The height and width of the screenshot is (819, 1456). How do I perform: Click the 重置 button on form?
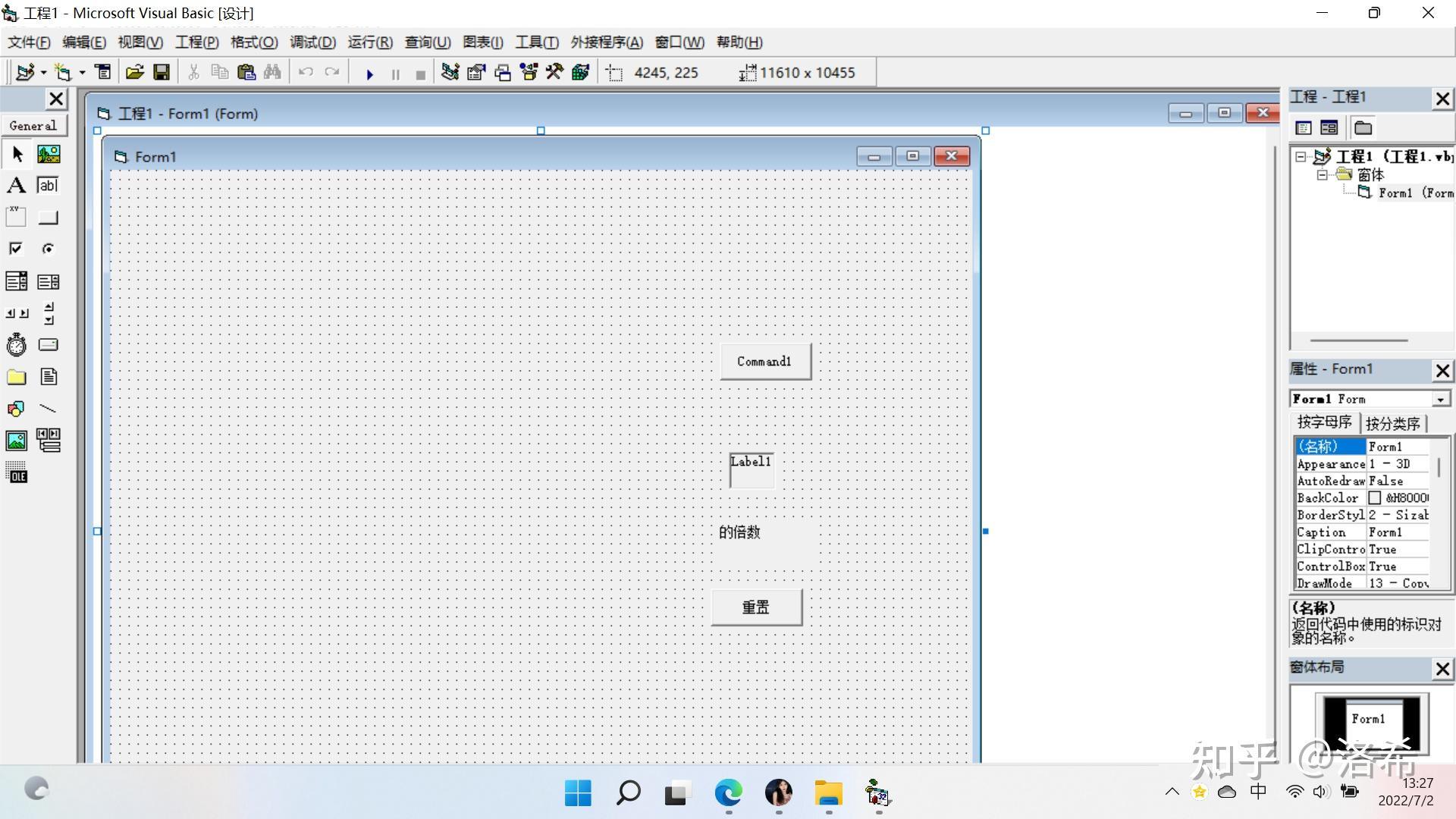tap(755, 607)
